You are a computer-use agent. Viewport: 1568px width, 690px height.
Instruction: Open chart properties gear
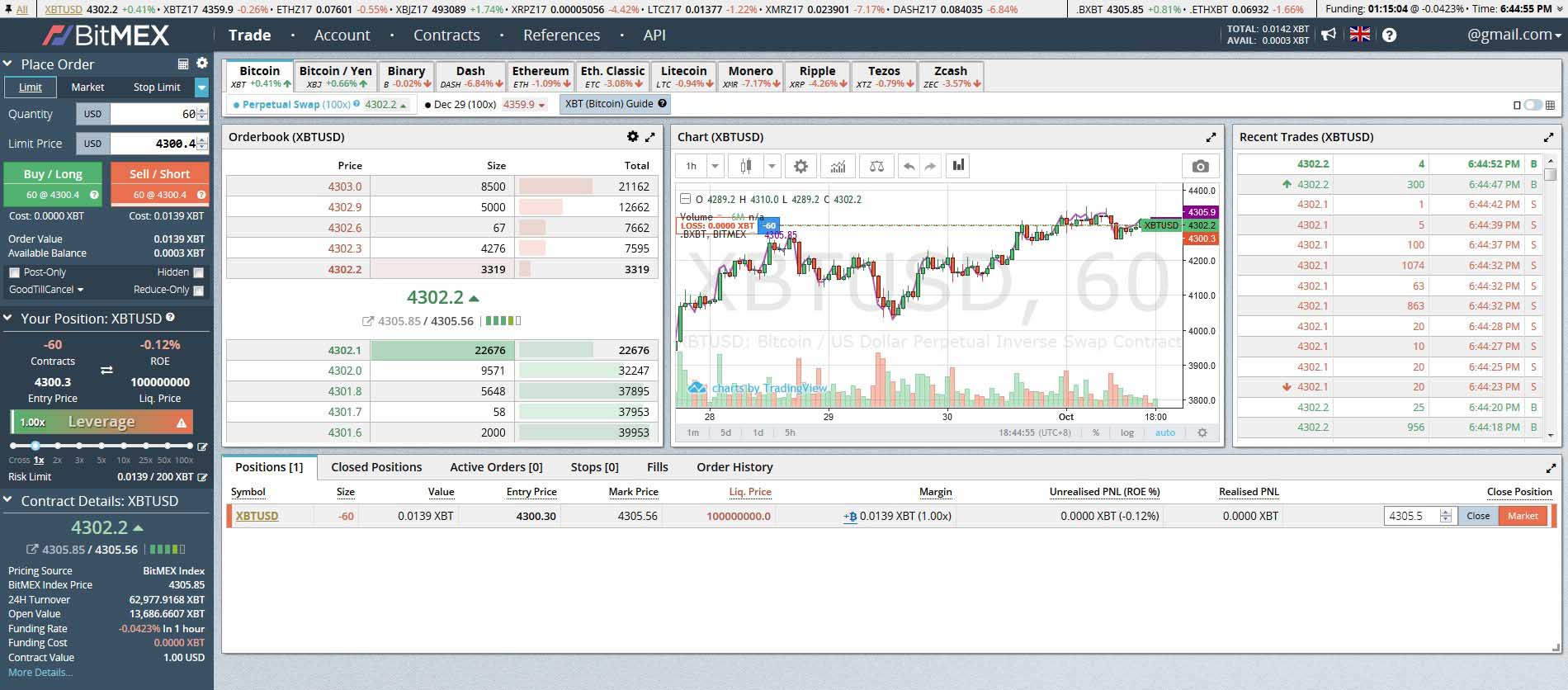click(801, 166)
